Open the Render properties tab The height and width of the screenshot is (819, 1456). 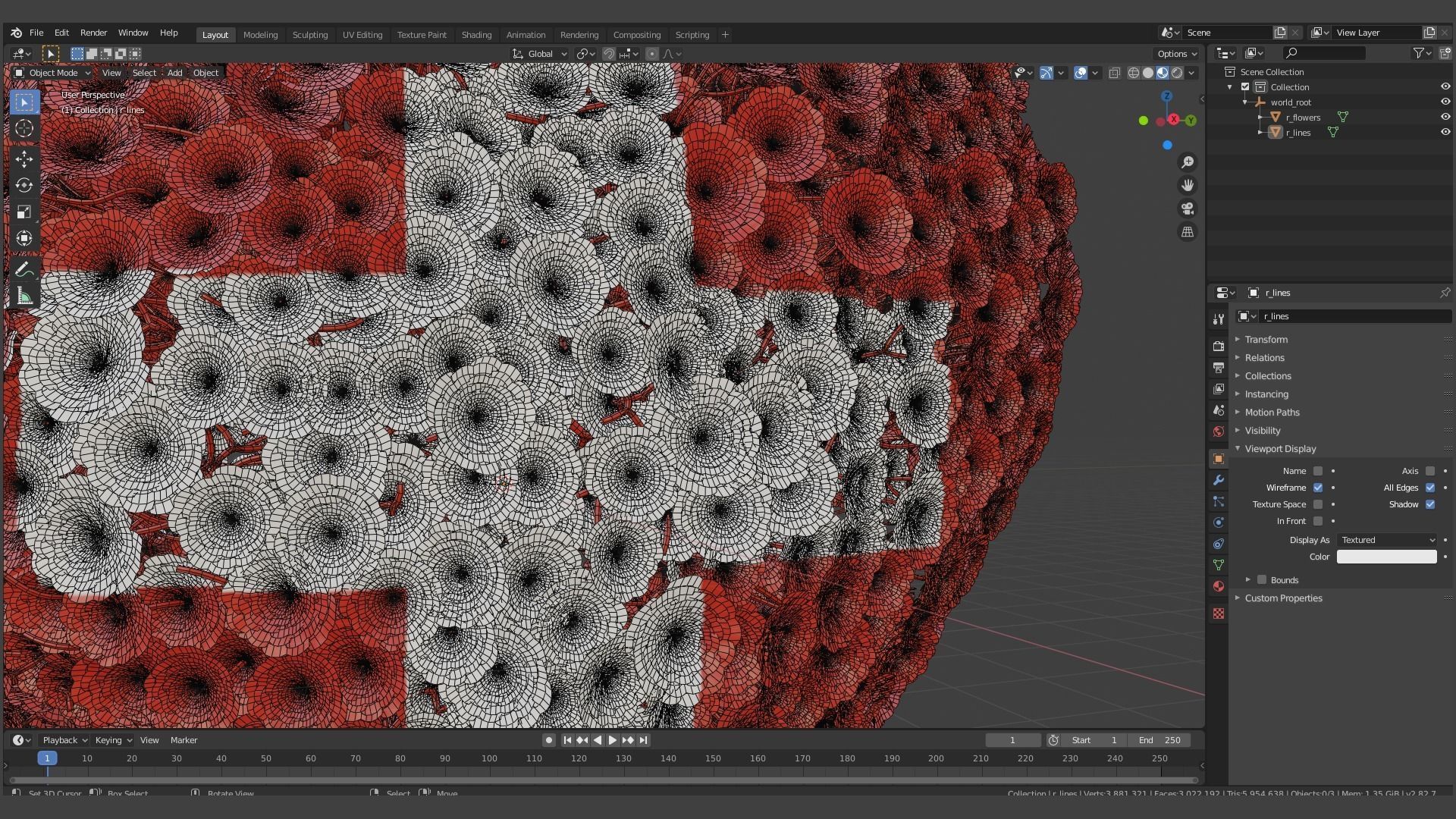coord(1219,347)
